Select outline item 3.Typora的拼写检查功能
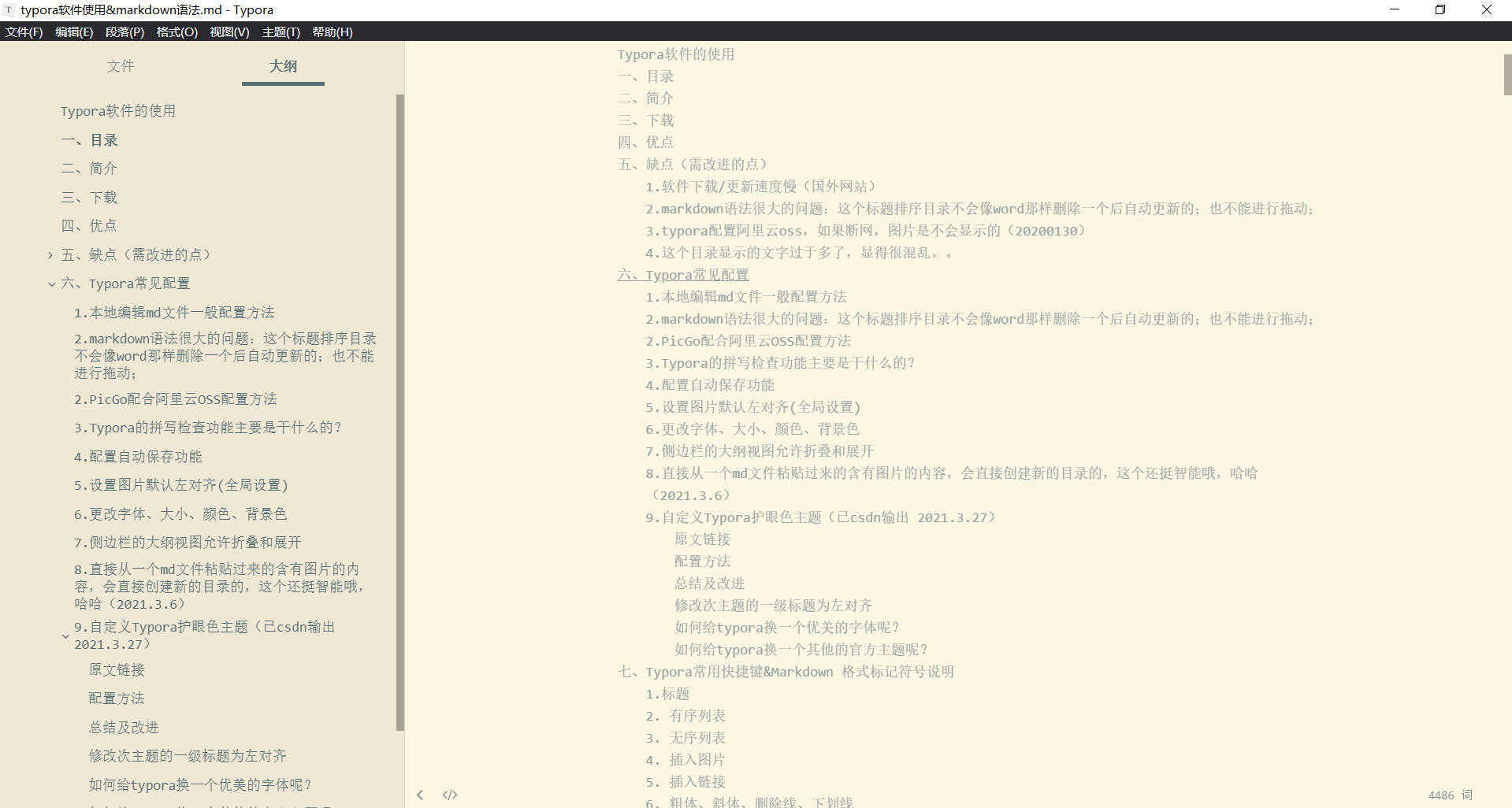 point(208,428)
